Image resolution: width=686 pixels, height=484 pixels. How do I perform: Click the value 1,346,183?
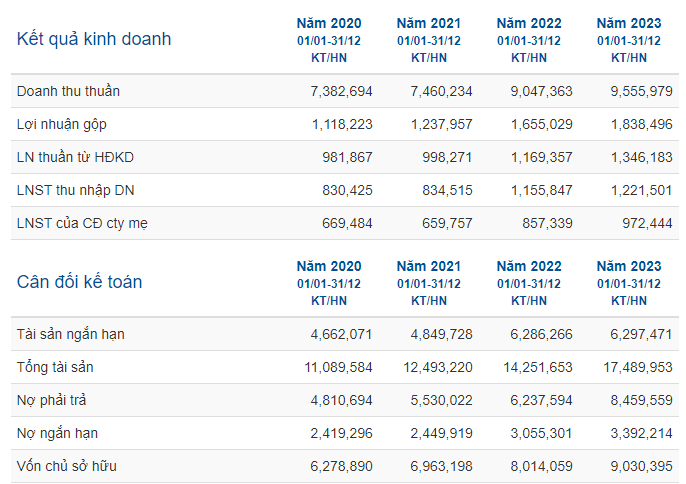pos(642,158)
